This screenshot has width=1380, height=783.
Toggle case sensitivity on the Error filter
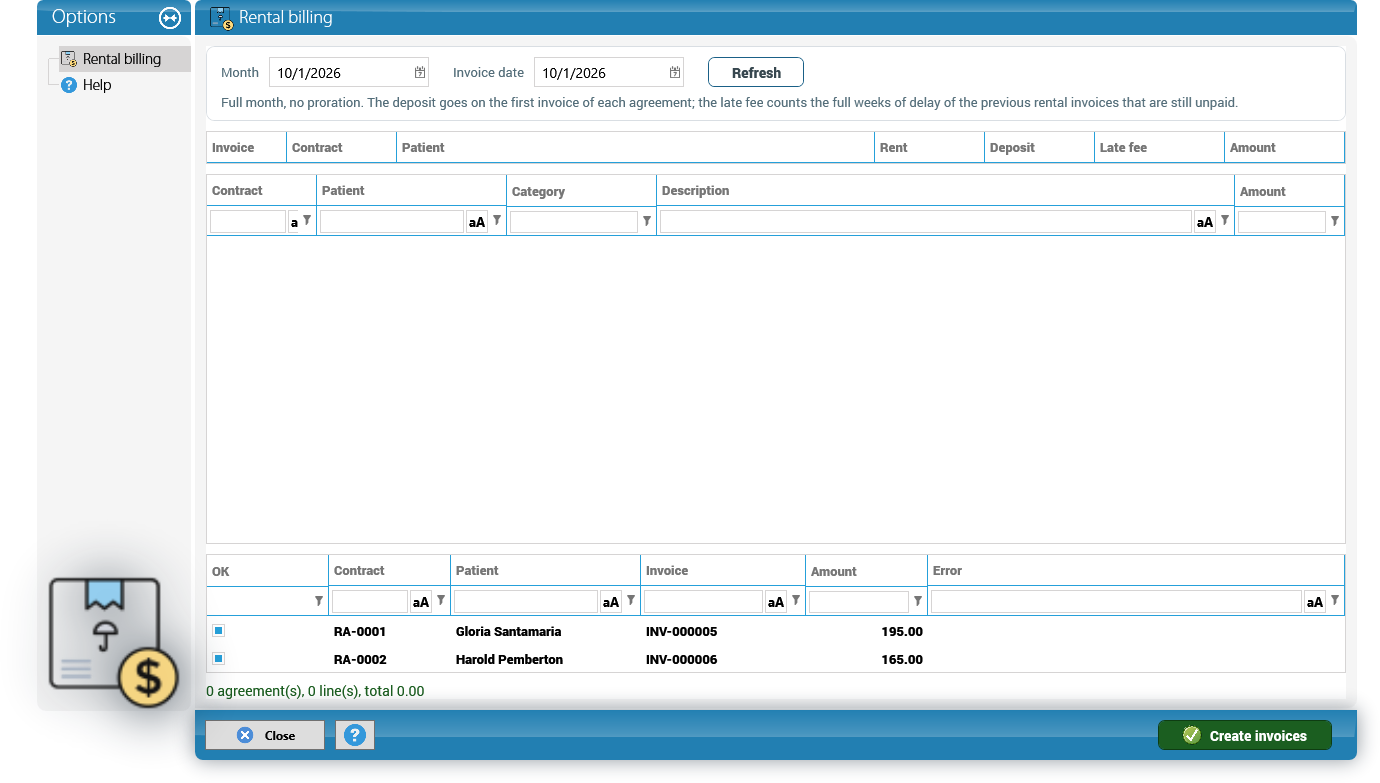tap(1315, 601)
